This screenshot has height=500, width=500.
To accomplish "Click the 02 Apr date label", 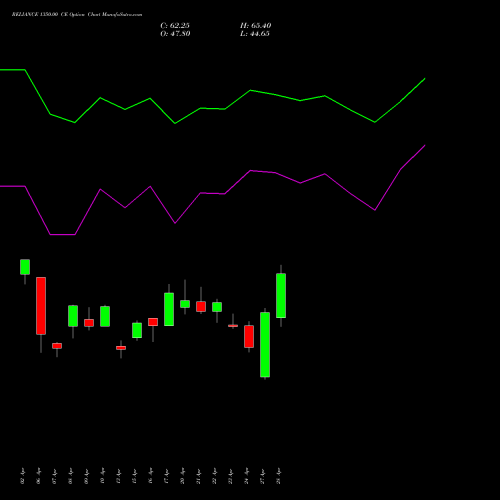I will click(23, 476).
